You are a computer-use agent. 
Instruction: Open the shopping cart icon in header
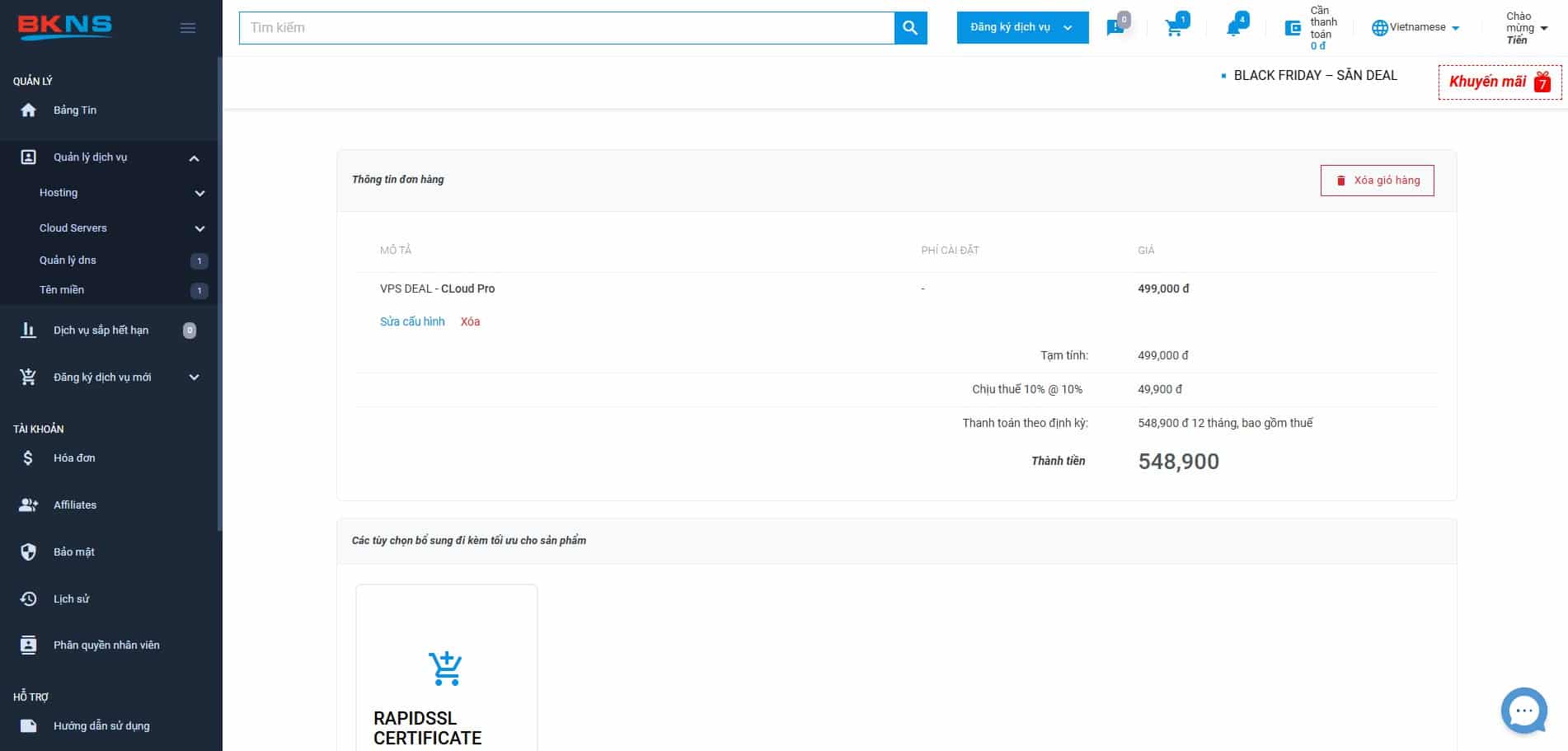click(1174, 28)
